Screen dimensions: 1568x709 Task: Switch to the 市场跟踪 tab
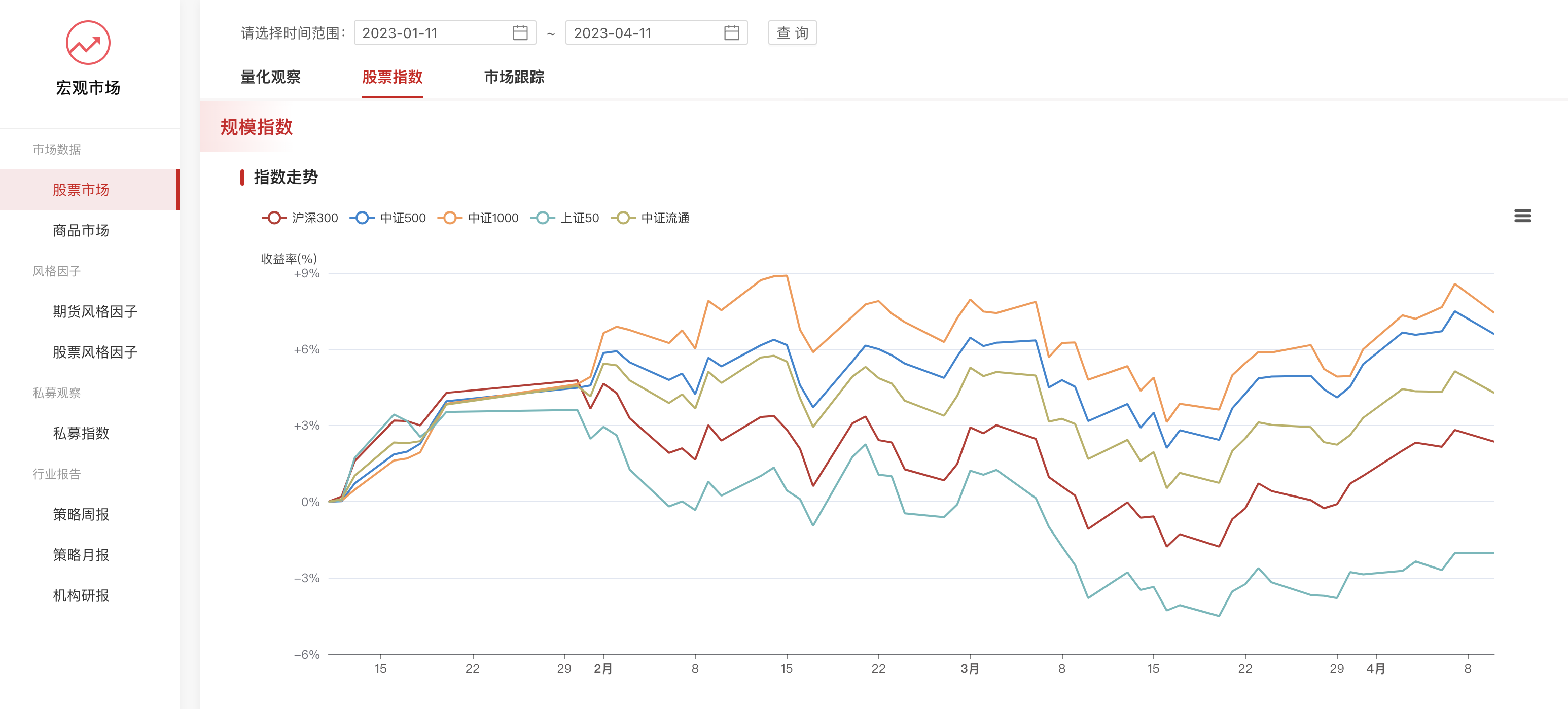[514, 77]
